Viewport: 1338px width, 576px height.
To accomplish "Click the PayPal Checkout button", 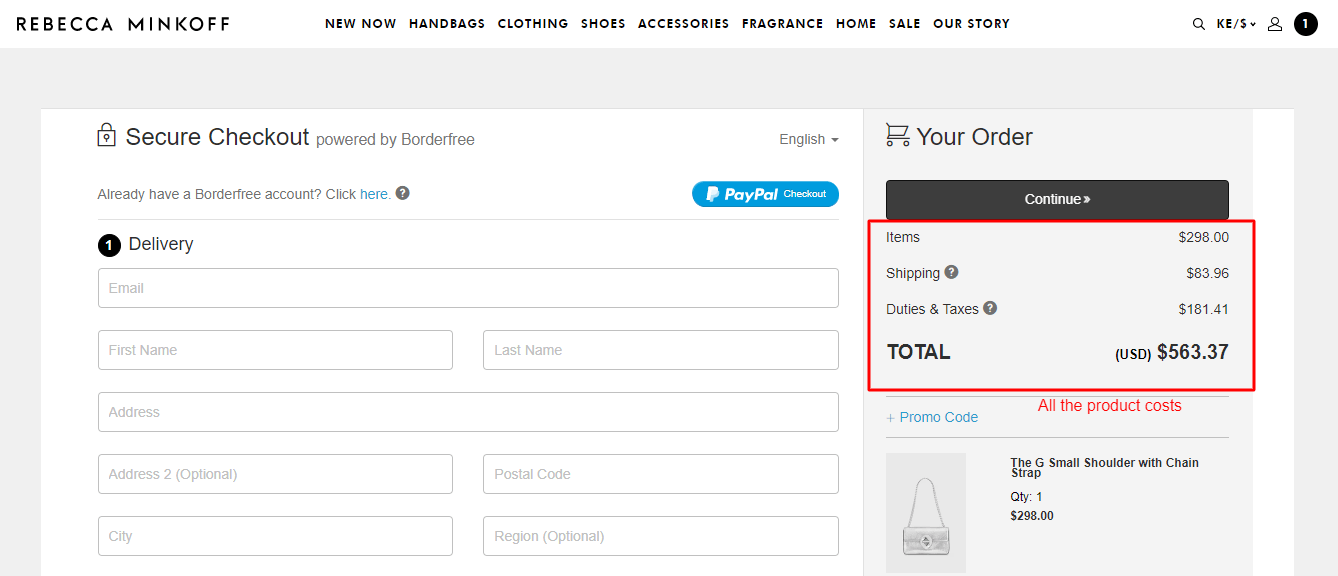I will pyautogui.click(x=765, y=194).
